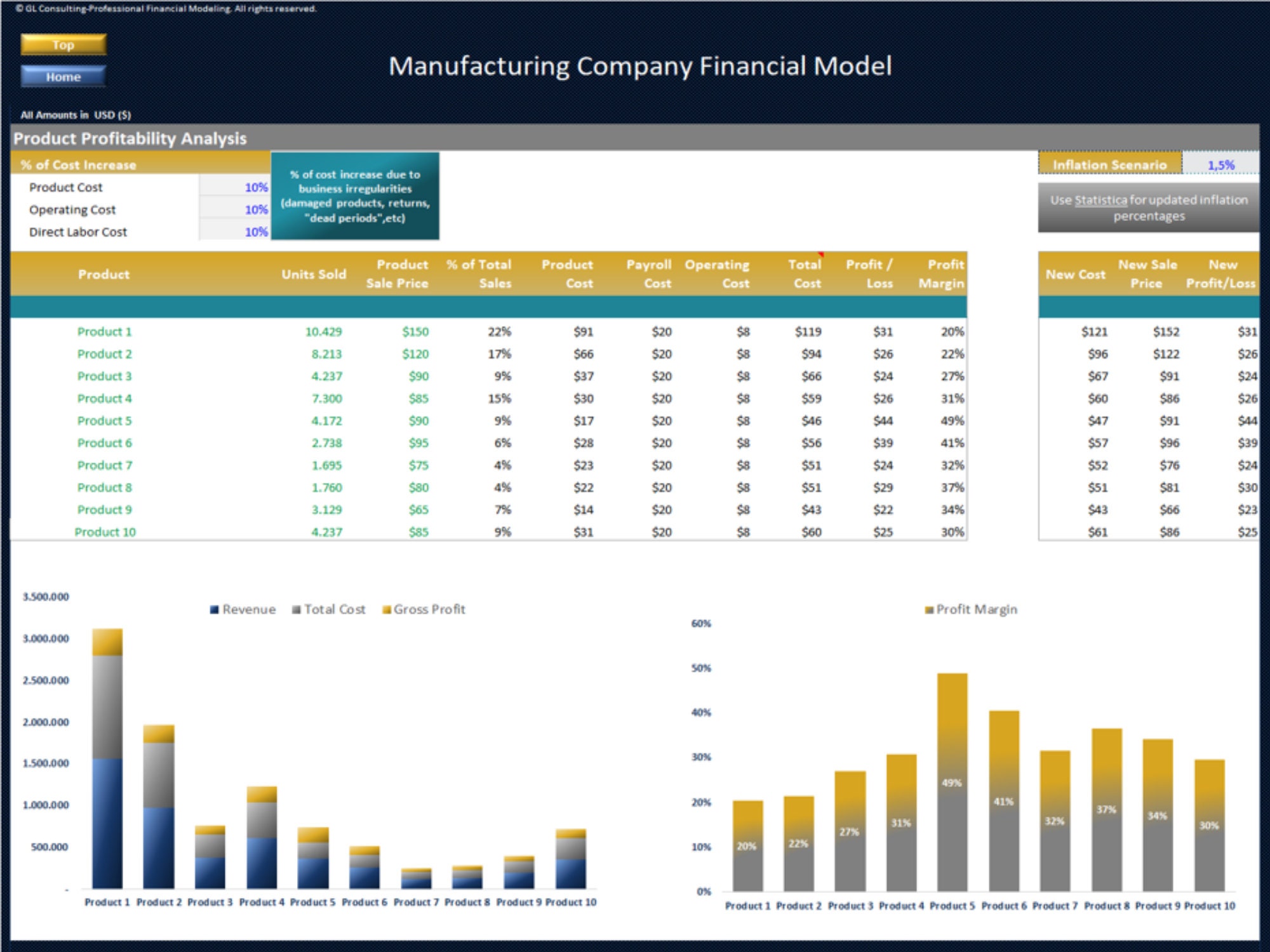Click the blue Home navigation button
Screen dimensions: 1270x952
[63, 77]
